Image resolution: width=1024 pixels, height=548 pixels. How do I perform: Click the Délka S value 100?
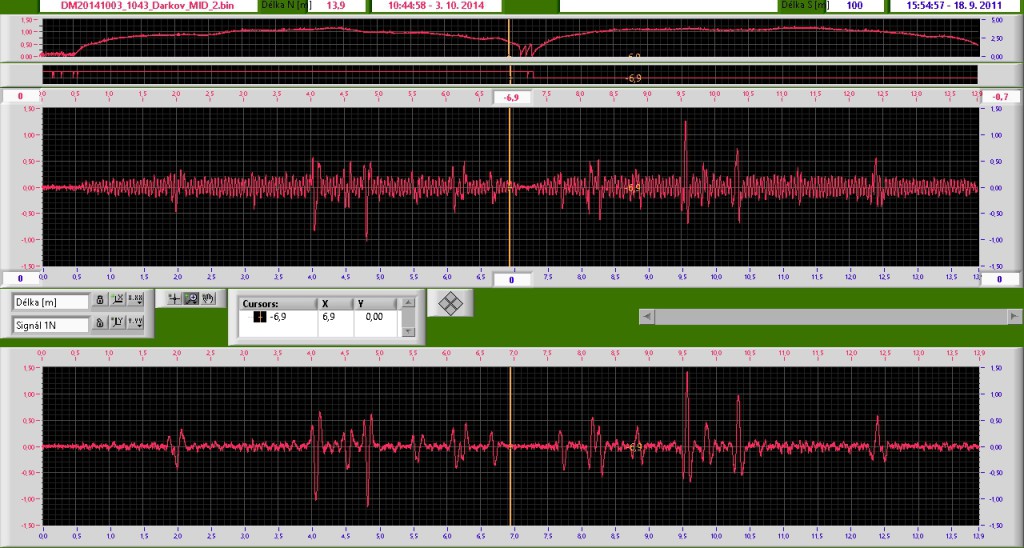854,5
